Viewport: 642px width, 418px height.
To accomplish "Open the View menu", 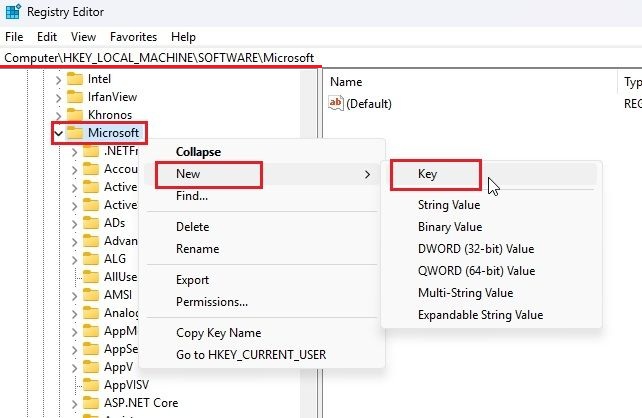I will coord(84,37).
